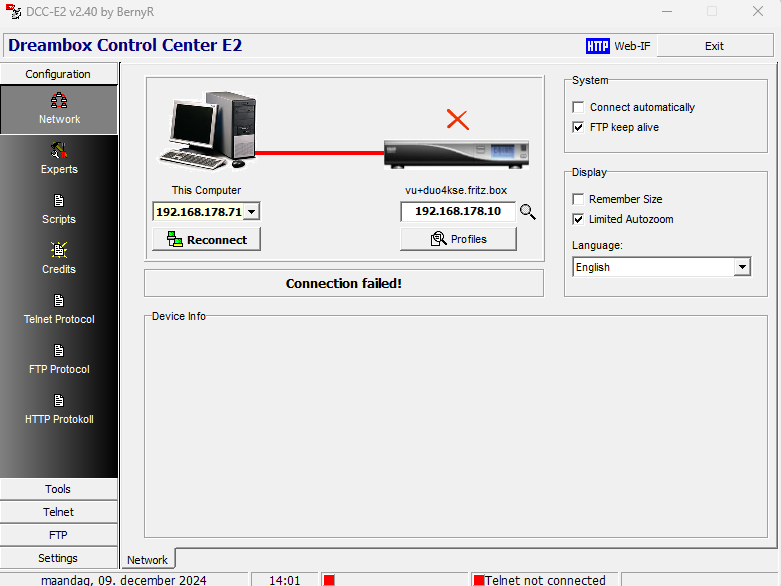Viewport: 781px width, 586px height.
Task: Open the Network section in sidebar
Action: 59,110
